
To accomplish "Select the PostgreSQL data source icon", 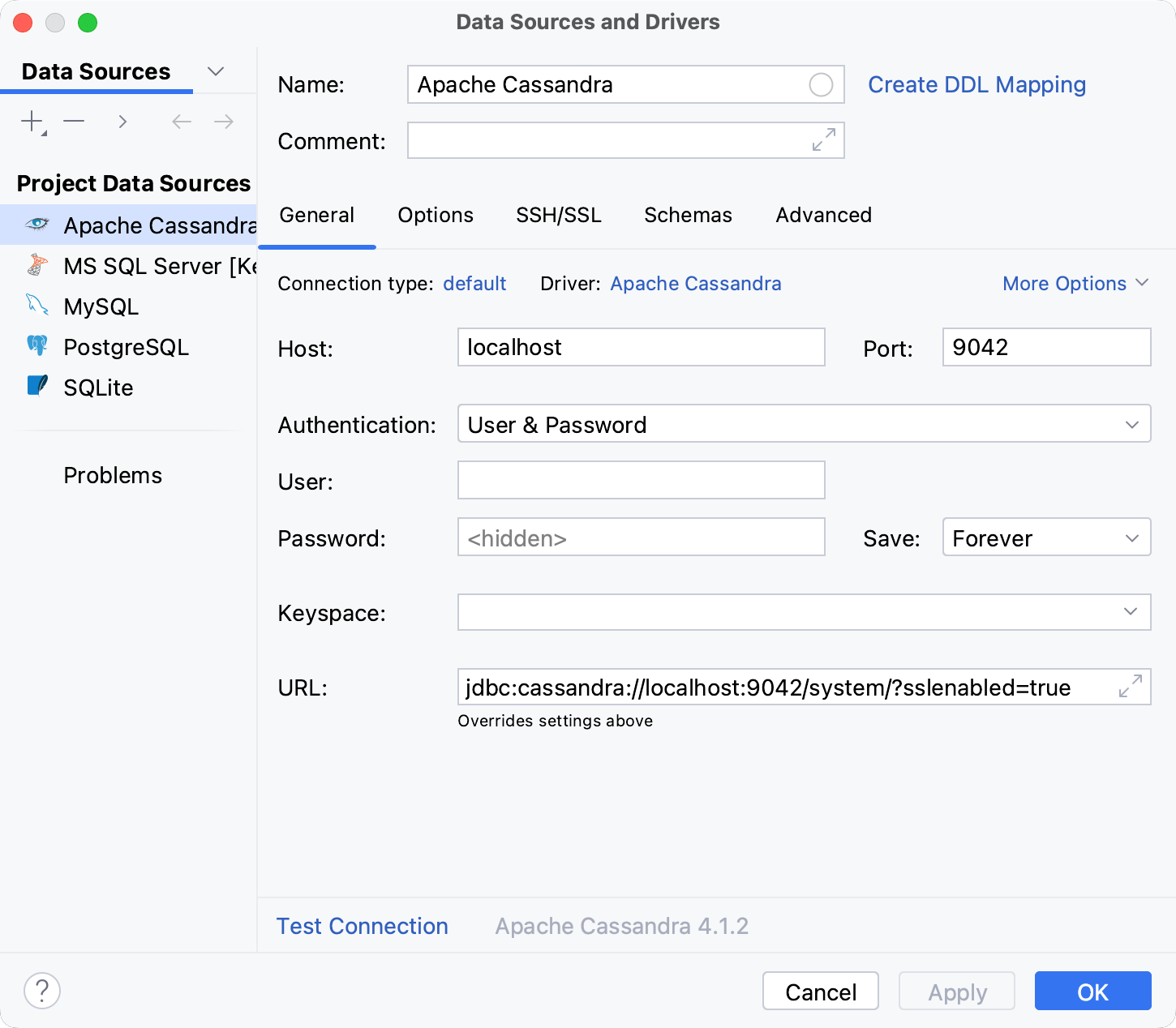I will point(36,346).
